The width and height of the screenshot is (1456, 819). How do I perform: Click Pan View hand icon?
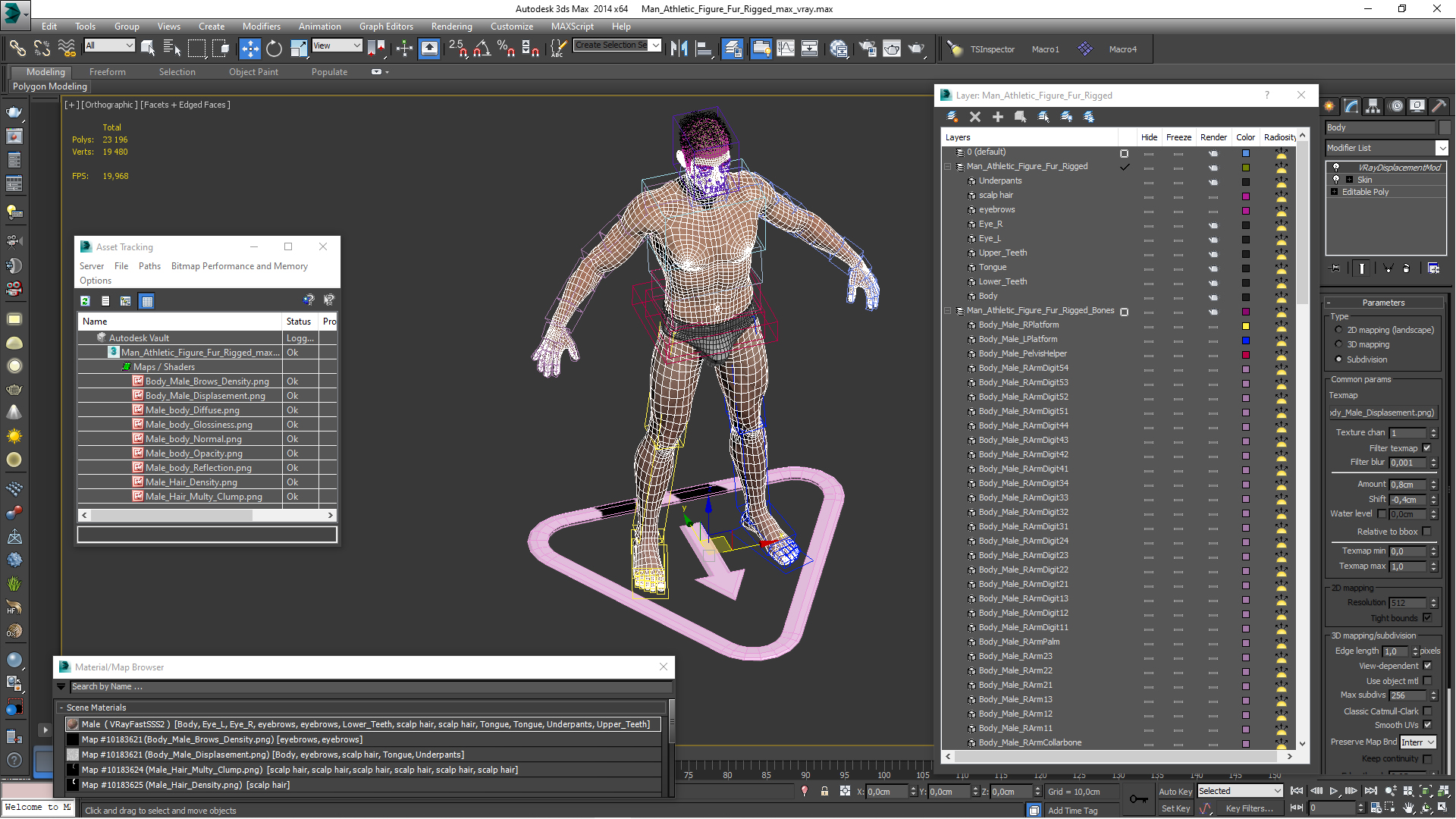click(1408, 808)
